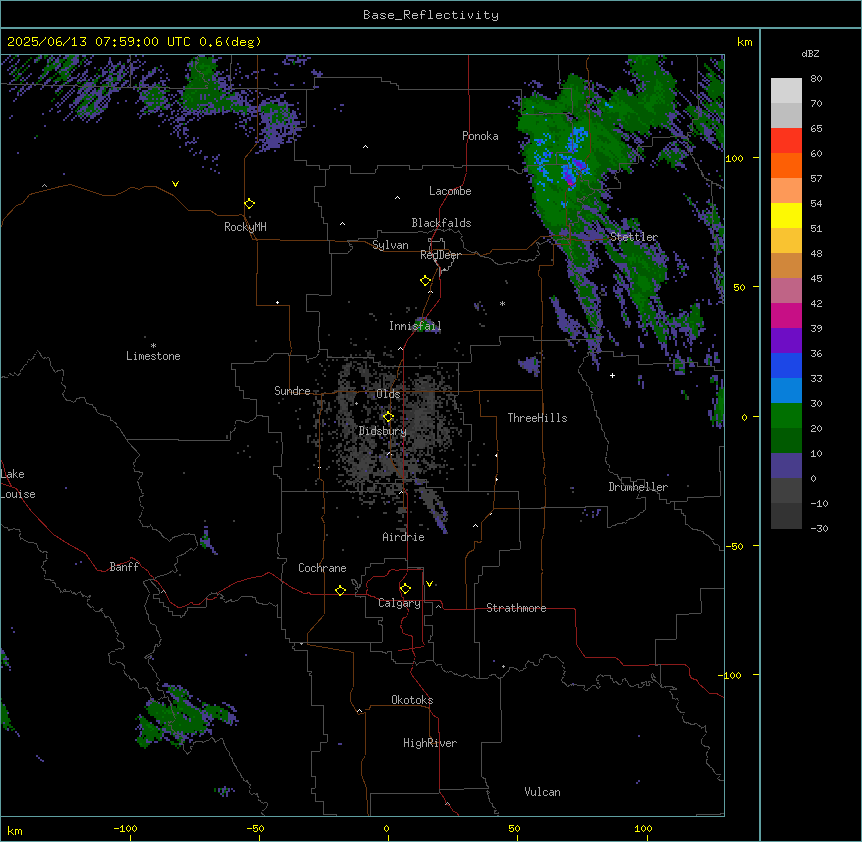
Task: Pick the light blue swatch between 33 and 30
Action: coord(786,391)
